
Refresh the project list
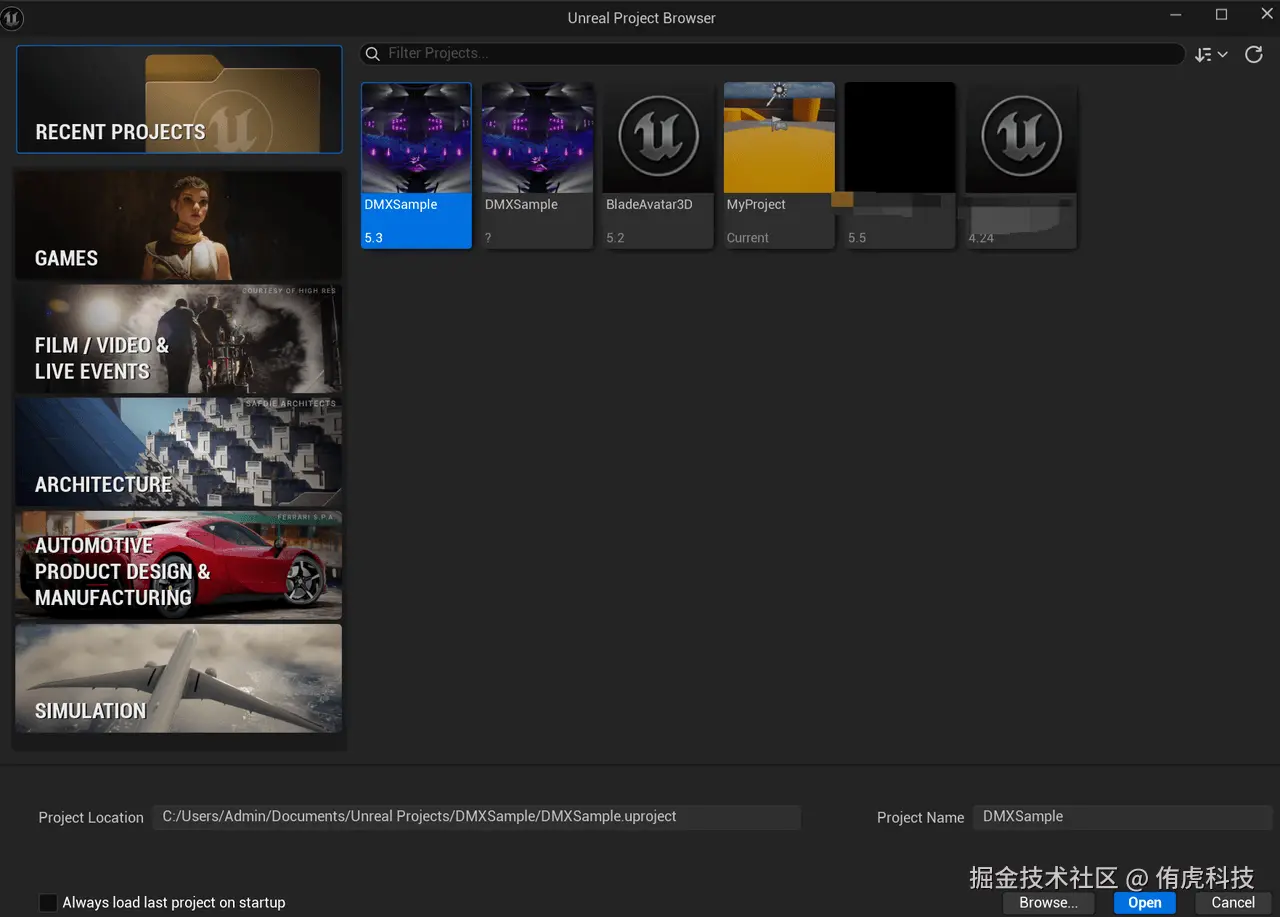[x=1254, y=54]
